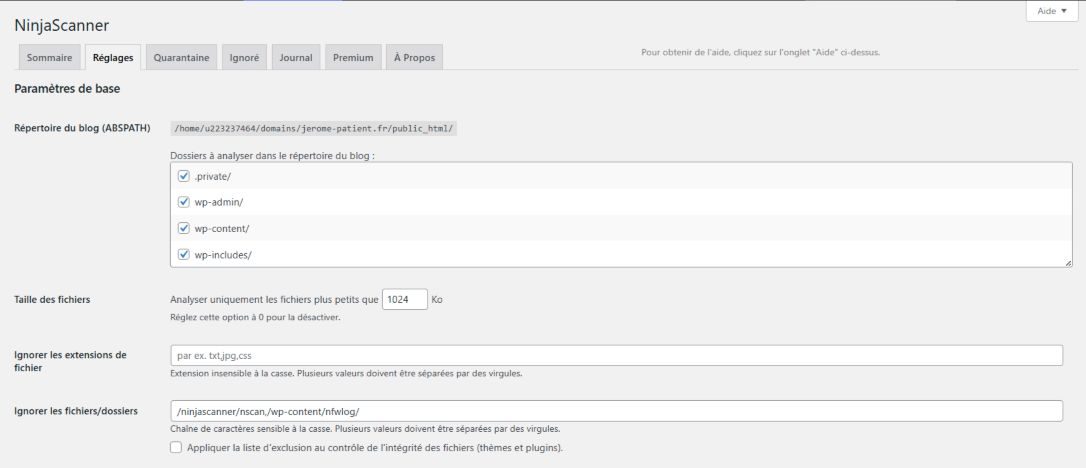Click the 'Taille des fichiers' label

click(x=53, y=299)
